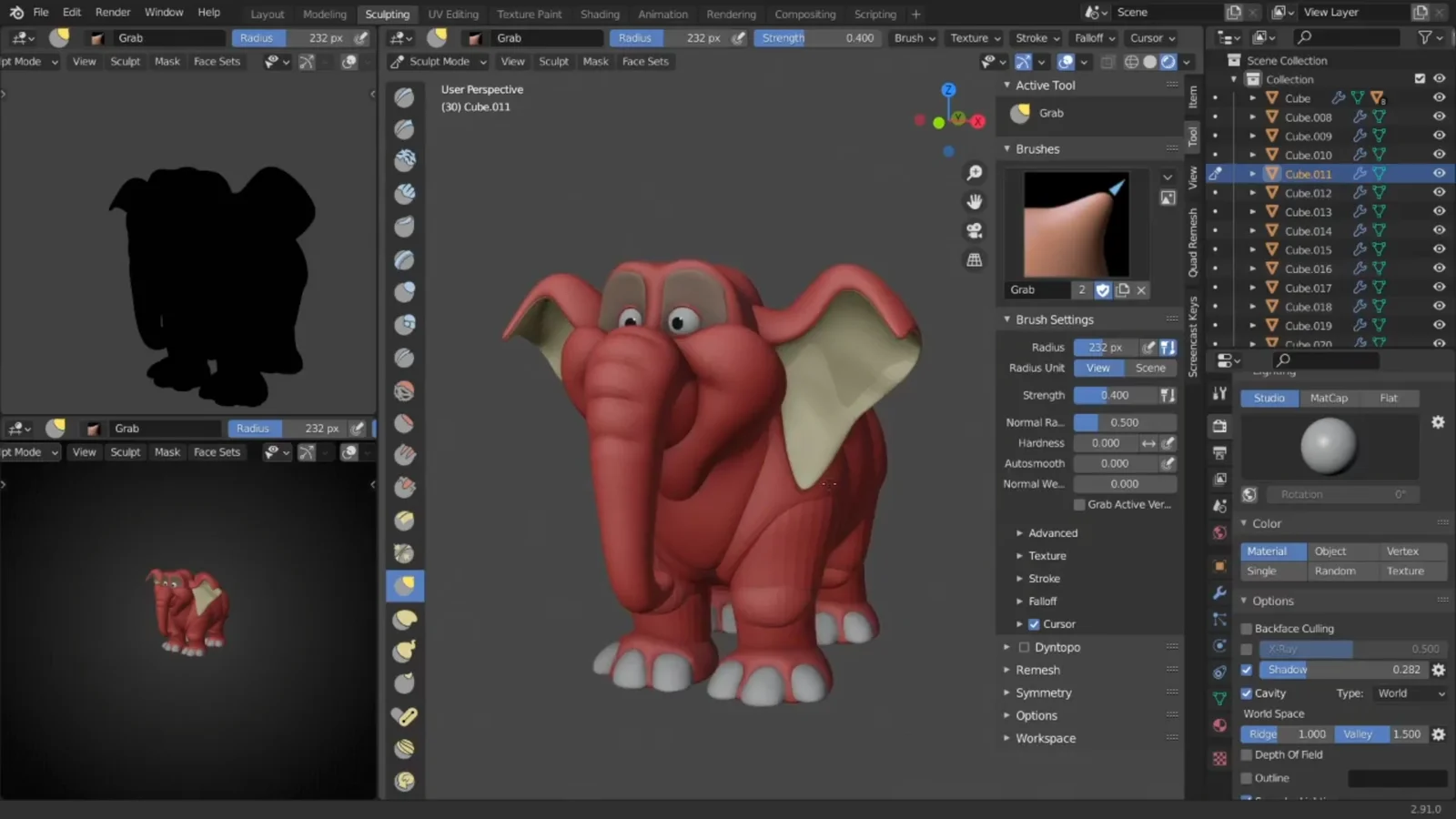The height and width of the screenshot is (819, 1456).
Task: Select the Draw brush at top of toolbar
Action: (x=404, y=97)
